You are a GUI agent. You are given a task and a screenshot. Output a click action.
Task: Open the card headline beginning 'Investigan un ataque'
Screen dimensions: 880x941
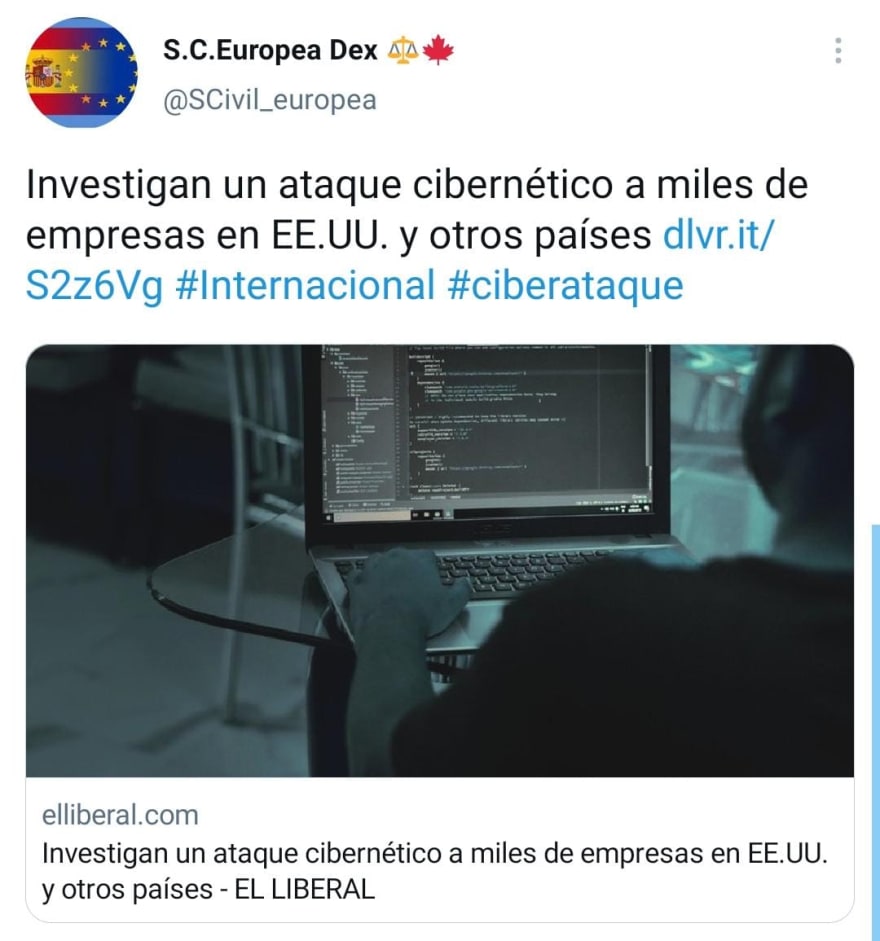point(435,871)
